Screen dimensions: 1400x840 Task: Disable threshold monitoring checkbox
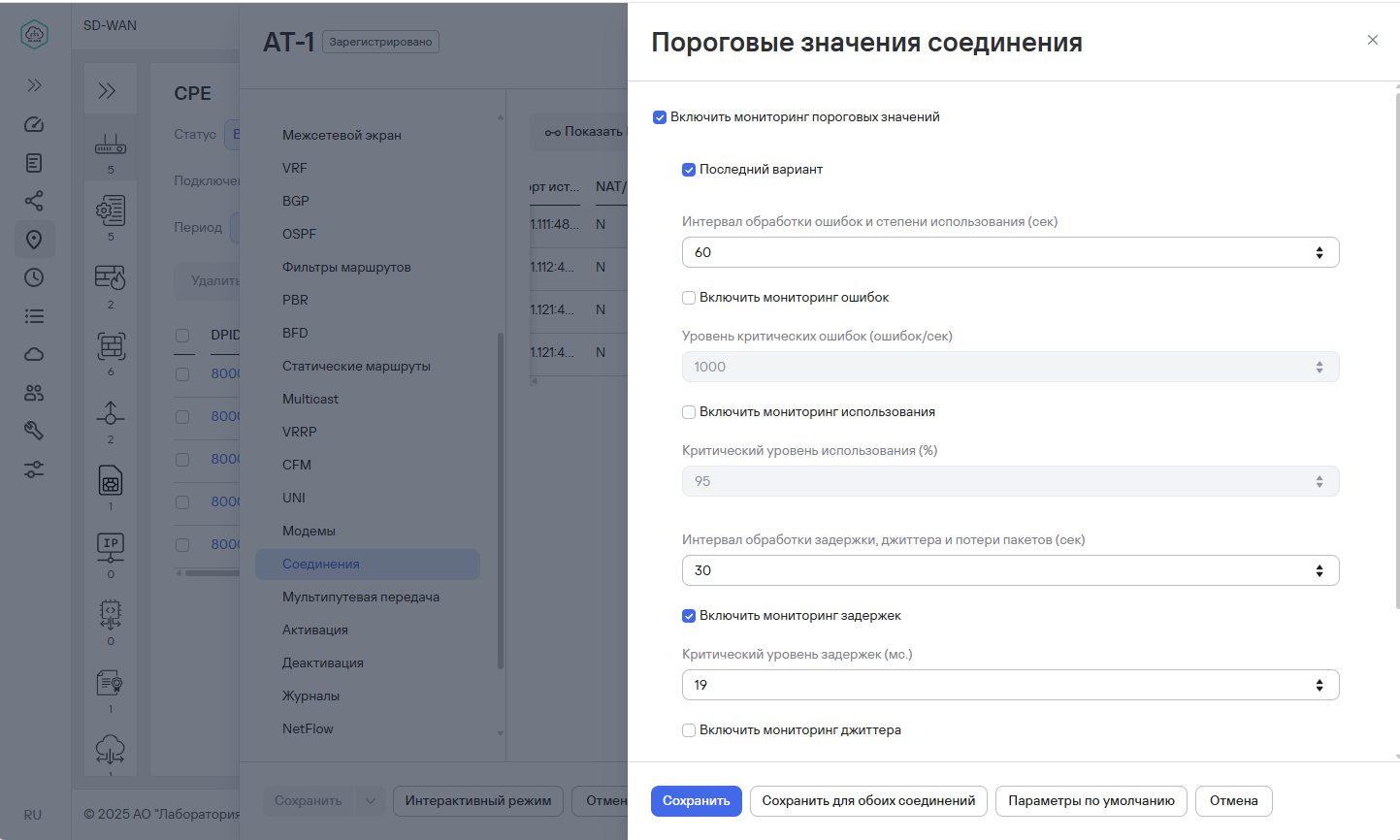pyautogui.click(x=660, y=117)
